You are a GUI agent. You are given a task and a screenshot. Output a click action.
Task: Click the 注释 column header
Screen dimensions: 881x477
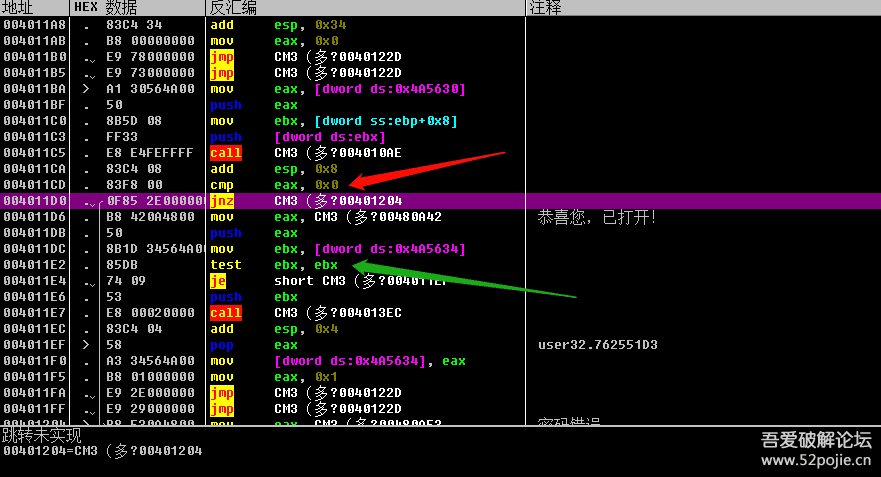[546, 8]
